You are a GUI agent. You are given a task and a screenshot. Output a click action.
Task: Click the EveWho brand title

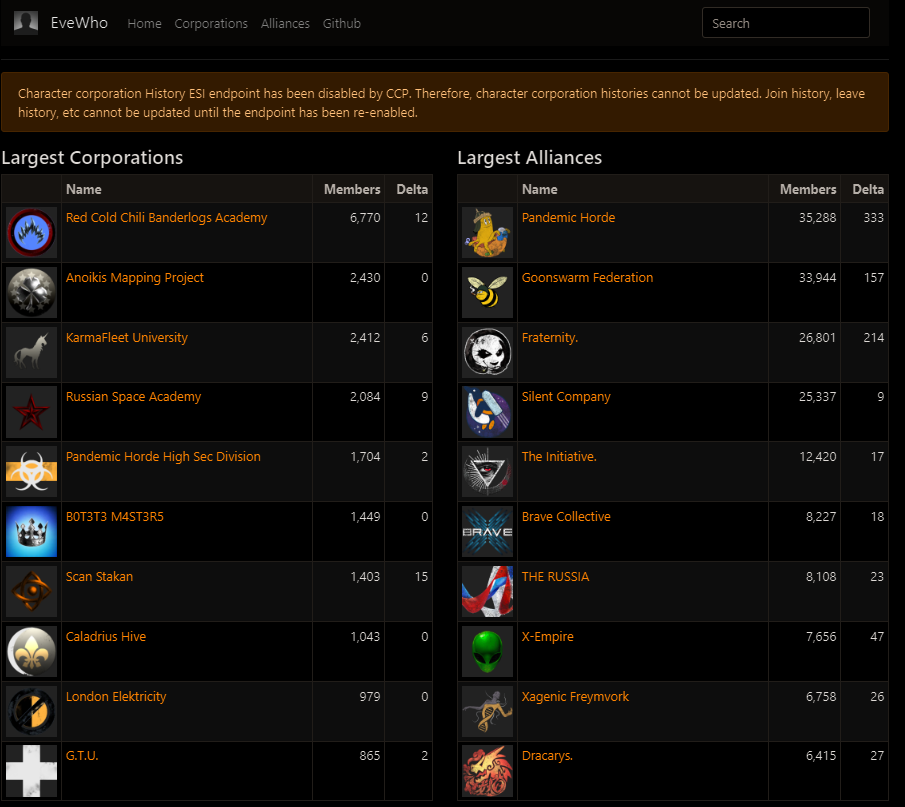[x=79, y=23]
